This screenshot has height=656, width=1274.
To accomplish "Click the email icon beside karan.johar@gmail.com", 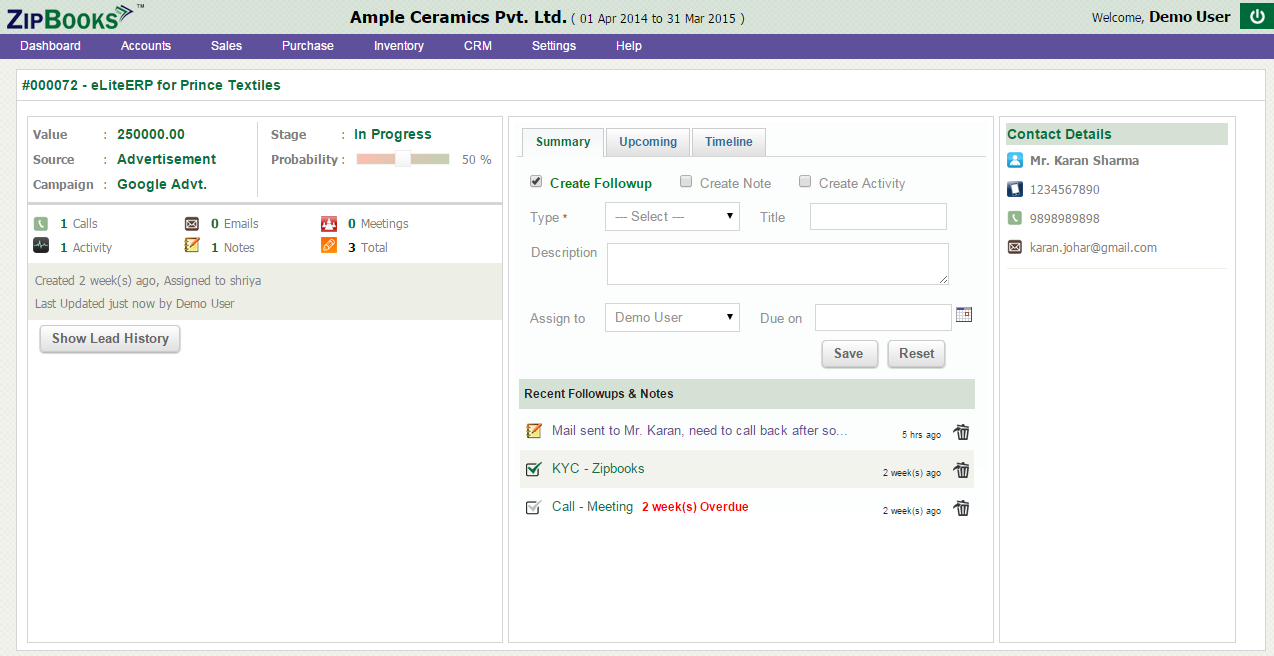I will [x=1015, y=247].
